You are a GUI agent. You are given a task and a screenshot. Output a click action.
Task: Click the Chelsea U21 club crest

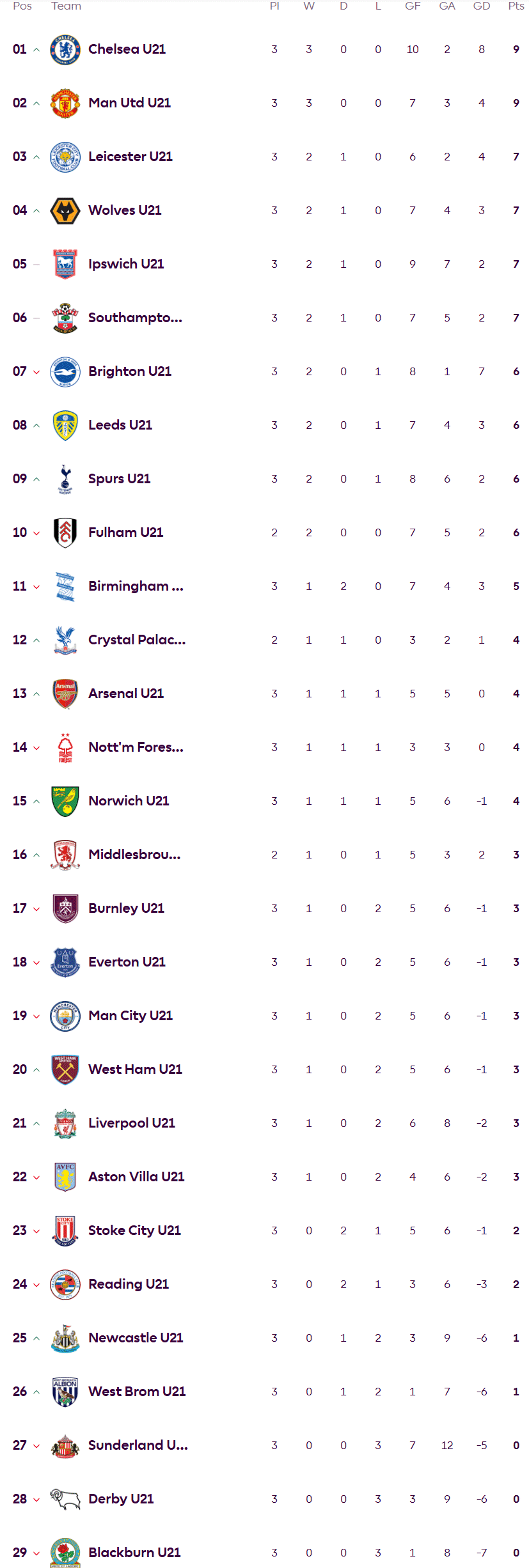(65, 49)
